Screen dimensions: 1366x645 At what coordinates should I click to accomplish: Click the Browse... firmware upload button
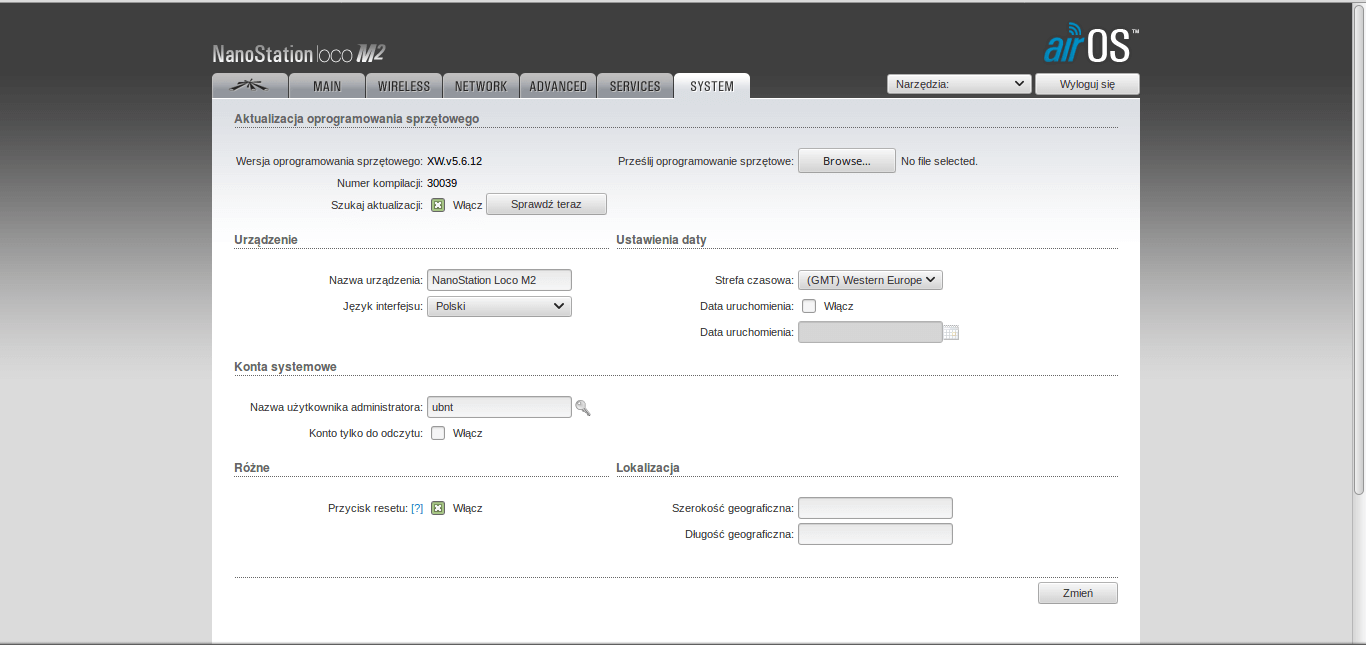[846, 161]
